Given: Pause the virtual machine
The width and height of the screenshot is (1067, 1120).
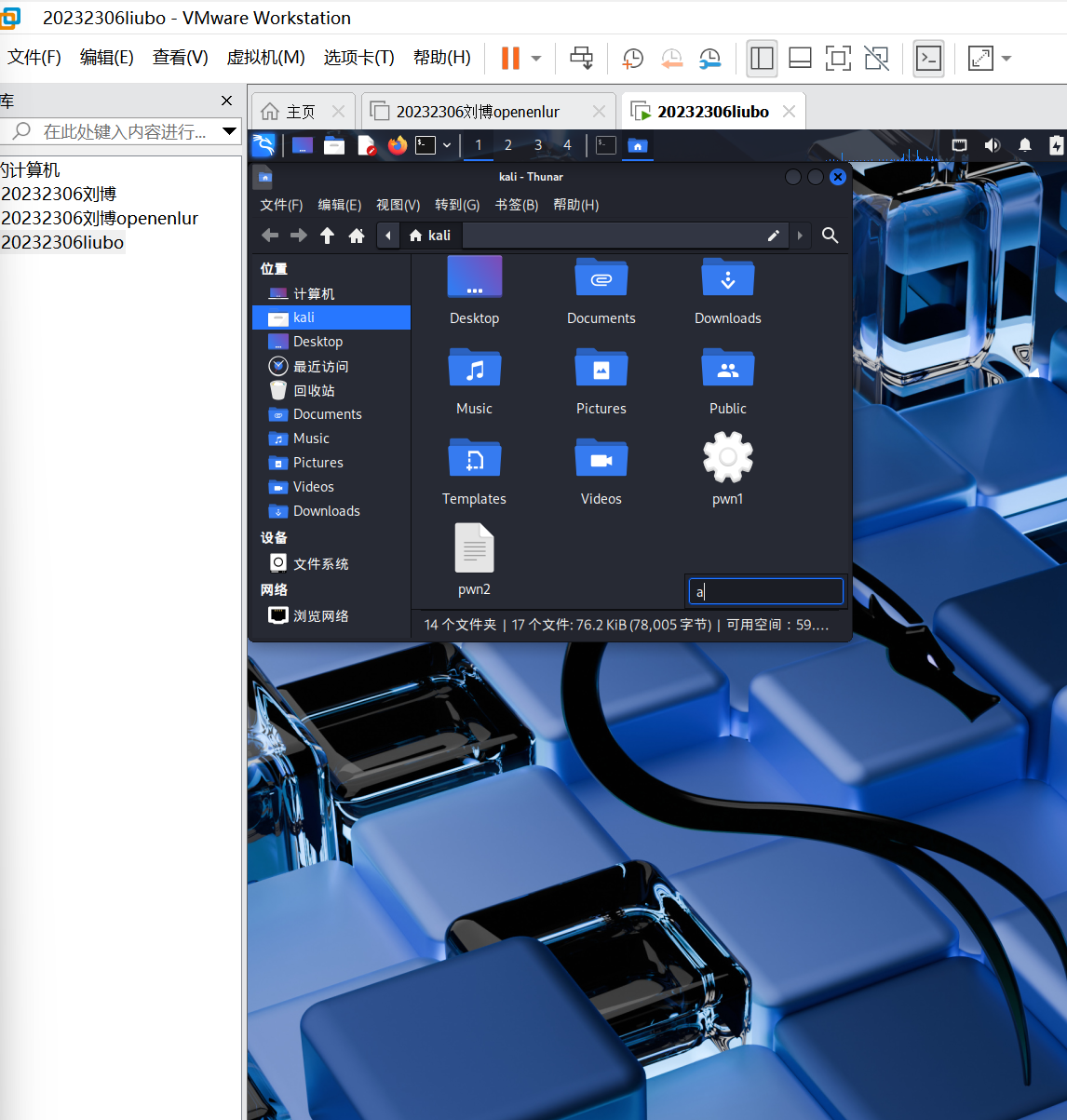Looking at the screenshot, I should click(510, 59).
